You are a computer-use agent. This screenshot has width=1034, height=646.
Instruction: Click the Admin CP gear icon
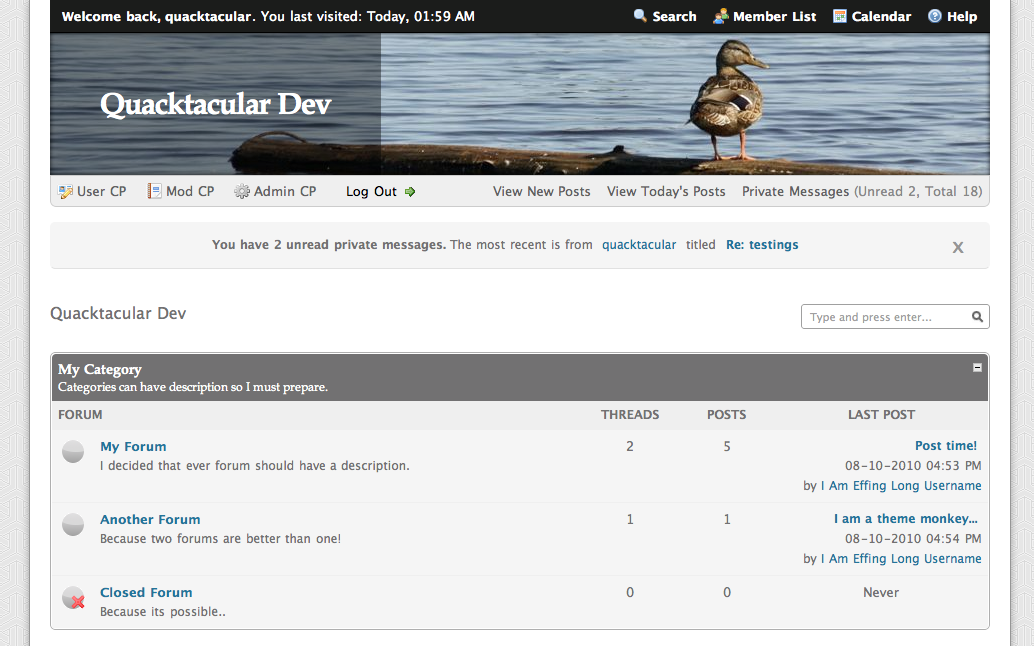pos(242,191)
